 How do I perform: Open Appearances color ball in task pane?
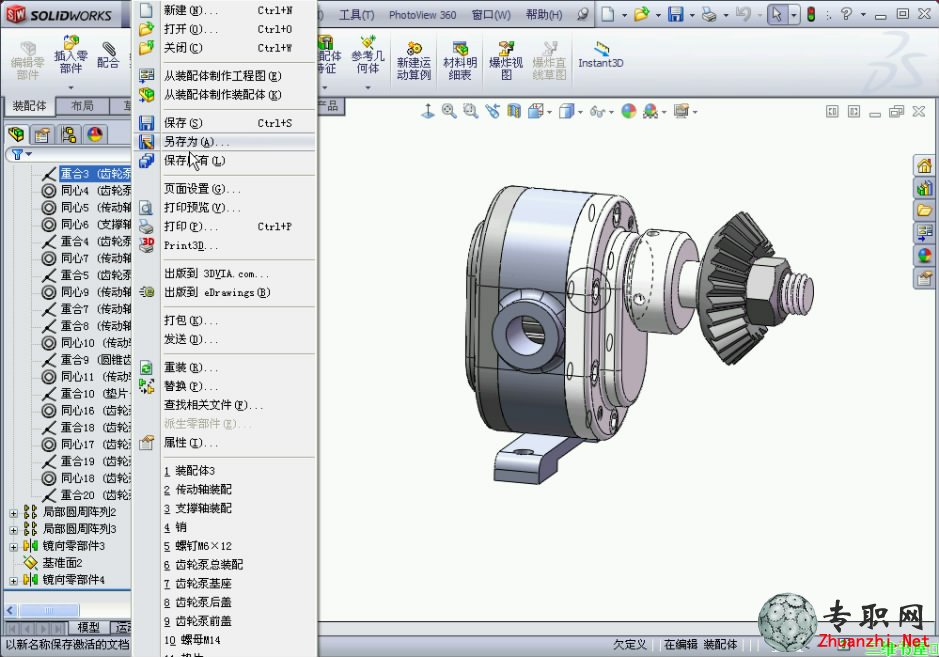click(x=924, y=256)
